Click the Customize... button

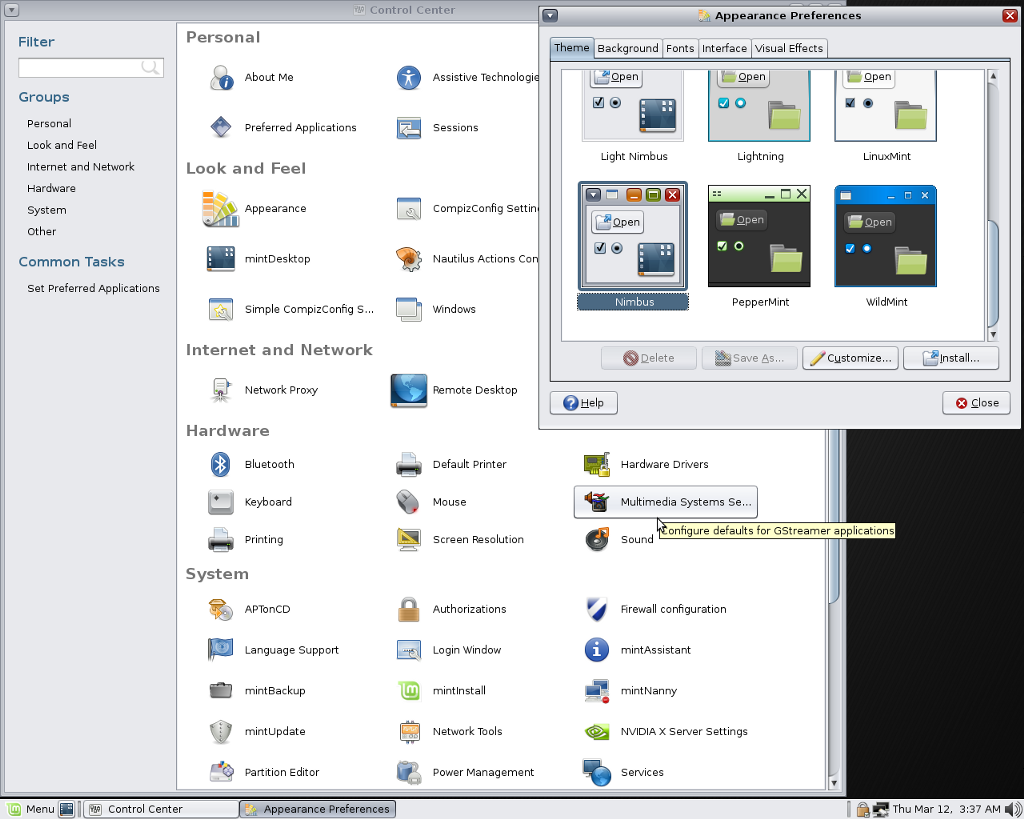[850, 358]
